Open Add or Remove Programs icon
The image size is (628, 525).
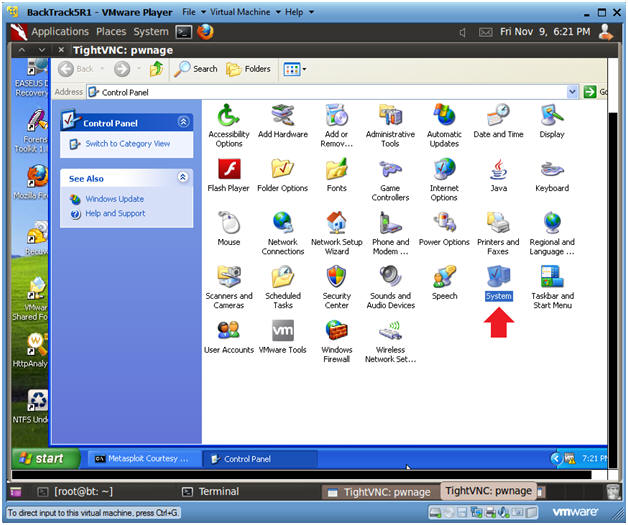(x=336, y=125)
